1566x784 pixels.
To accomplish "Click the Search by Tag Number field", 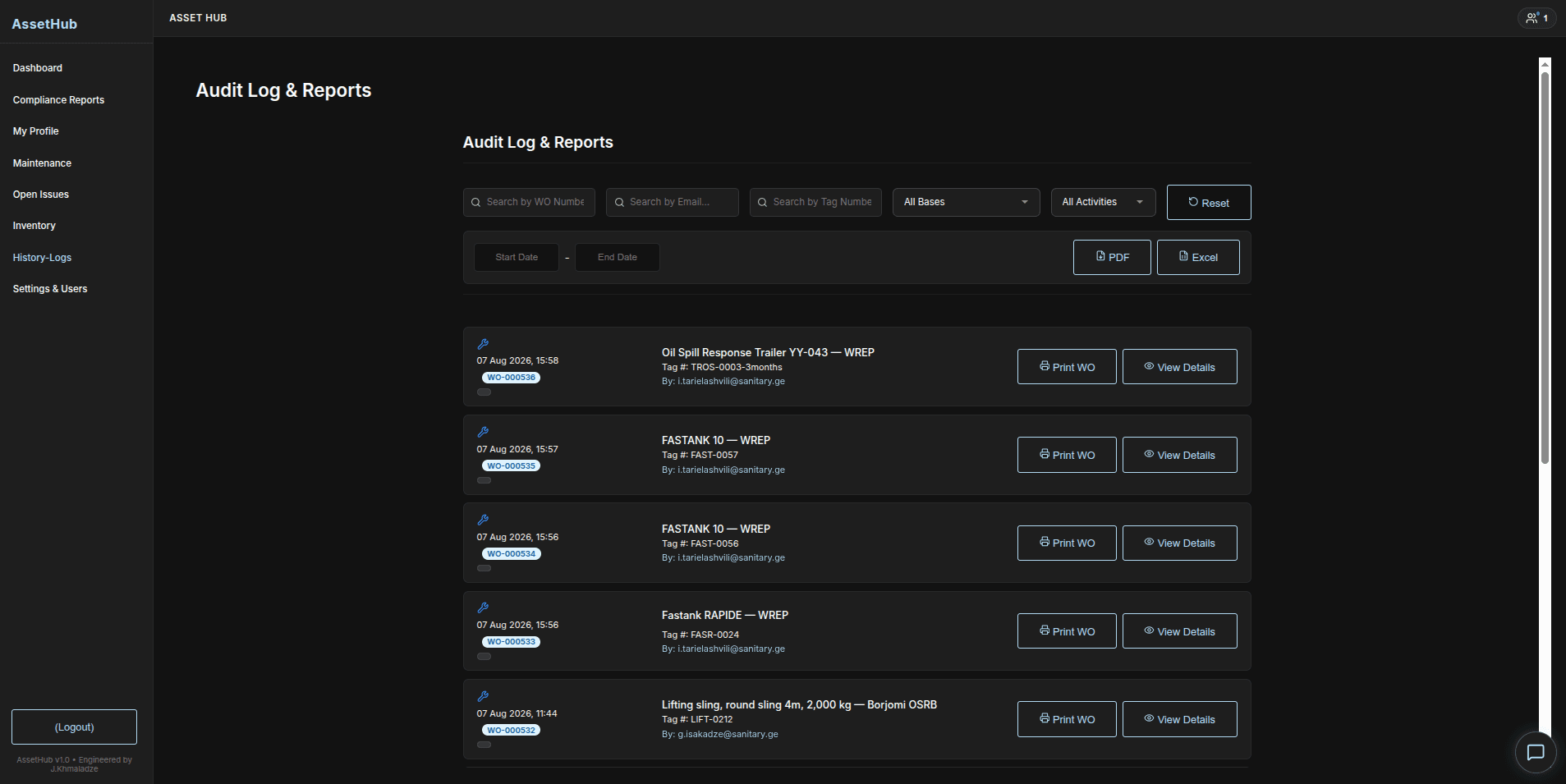I will (815, 202).
